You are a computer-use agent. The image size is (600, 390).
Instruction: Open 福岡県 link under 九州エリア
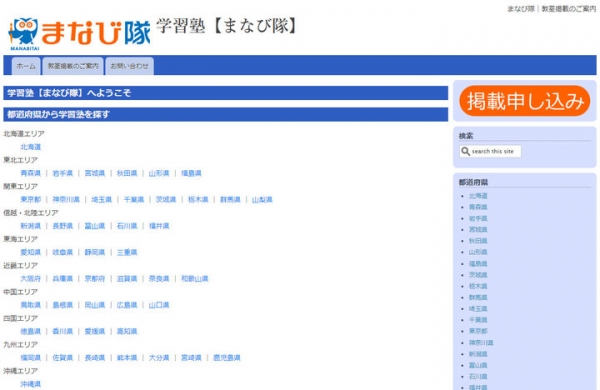[x=31, y=358]
